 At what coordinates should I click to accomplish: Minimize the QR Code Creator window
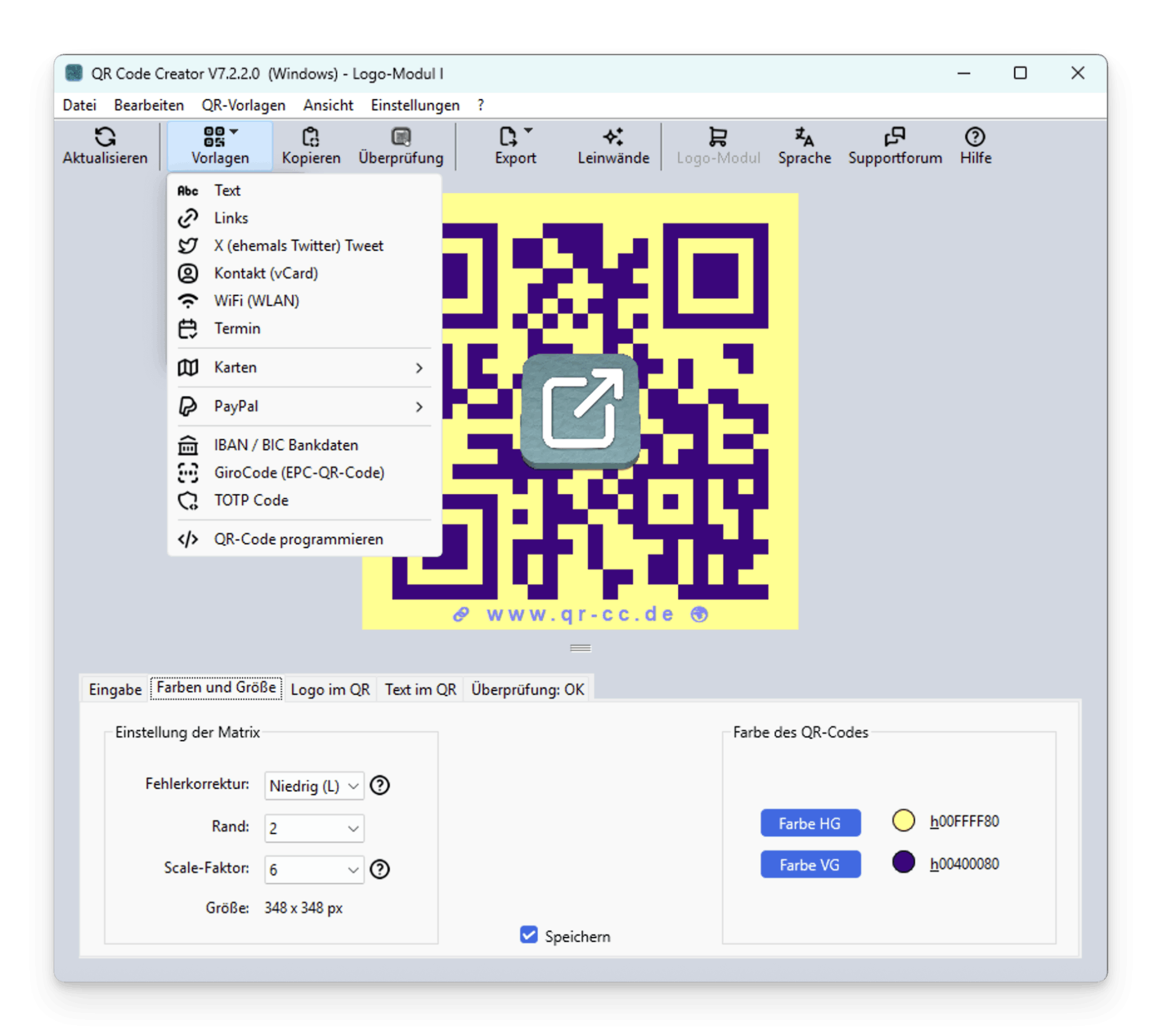tap(963, 73)
